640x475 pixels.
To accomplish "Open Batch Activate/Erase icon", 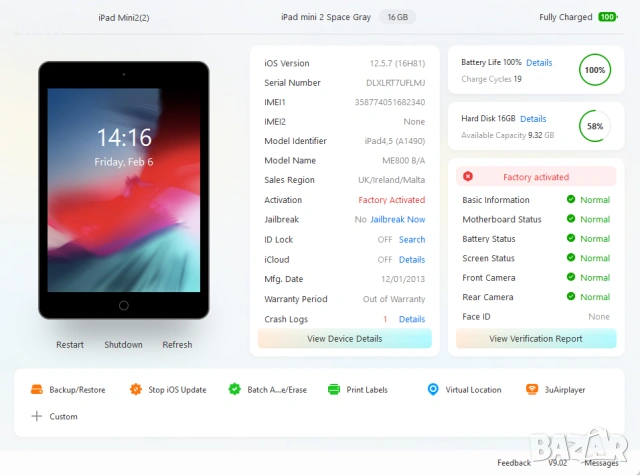I will (x=235, y=389).
